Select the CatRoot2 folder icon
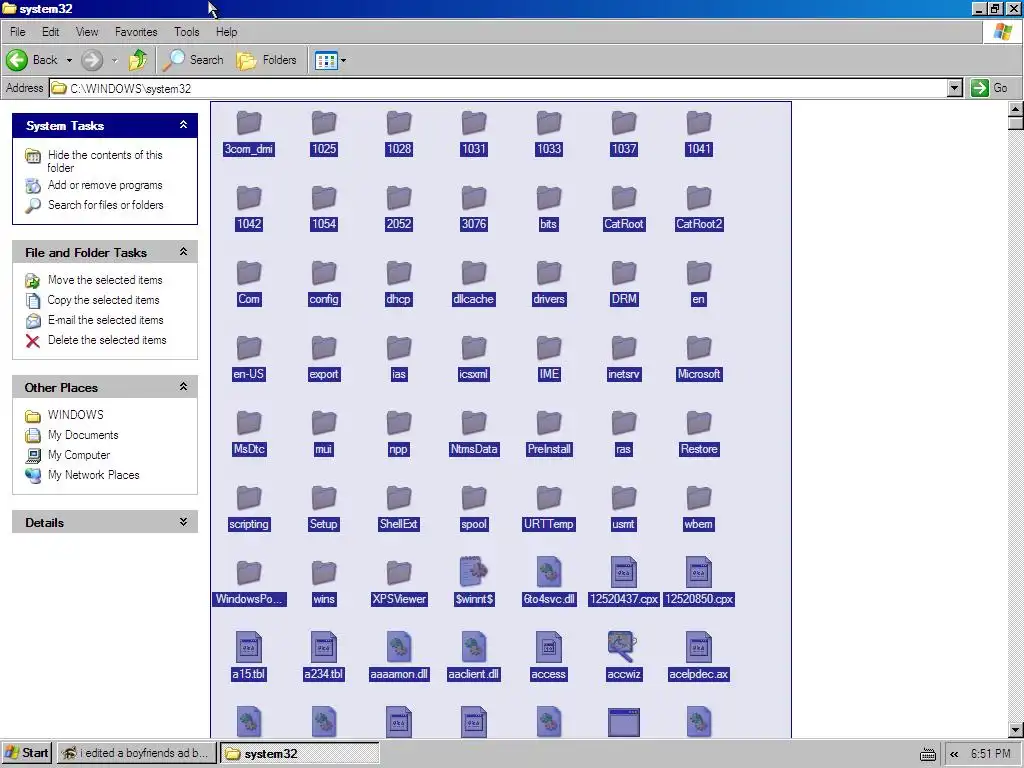Screen dimensions: 1024x768 click(699, 198)
